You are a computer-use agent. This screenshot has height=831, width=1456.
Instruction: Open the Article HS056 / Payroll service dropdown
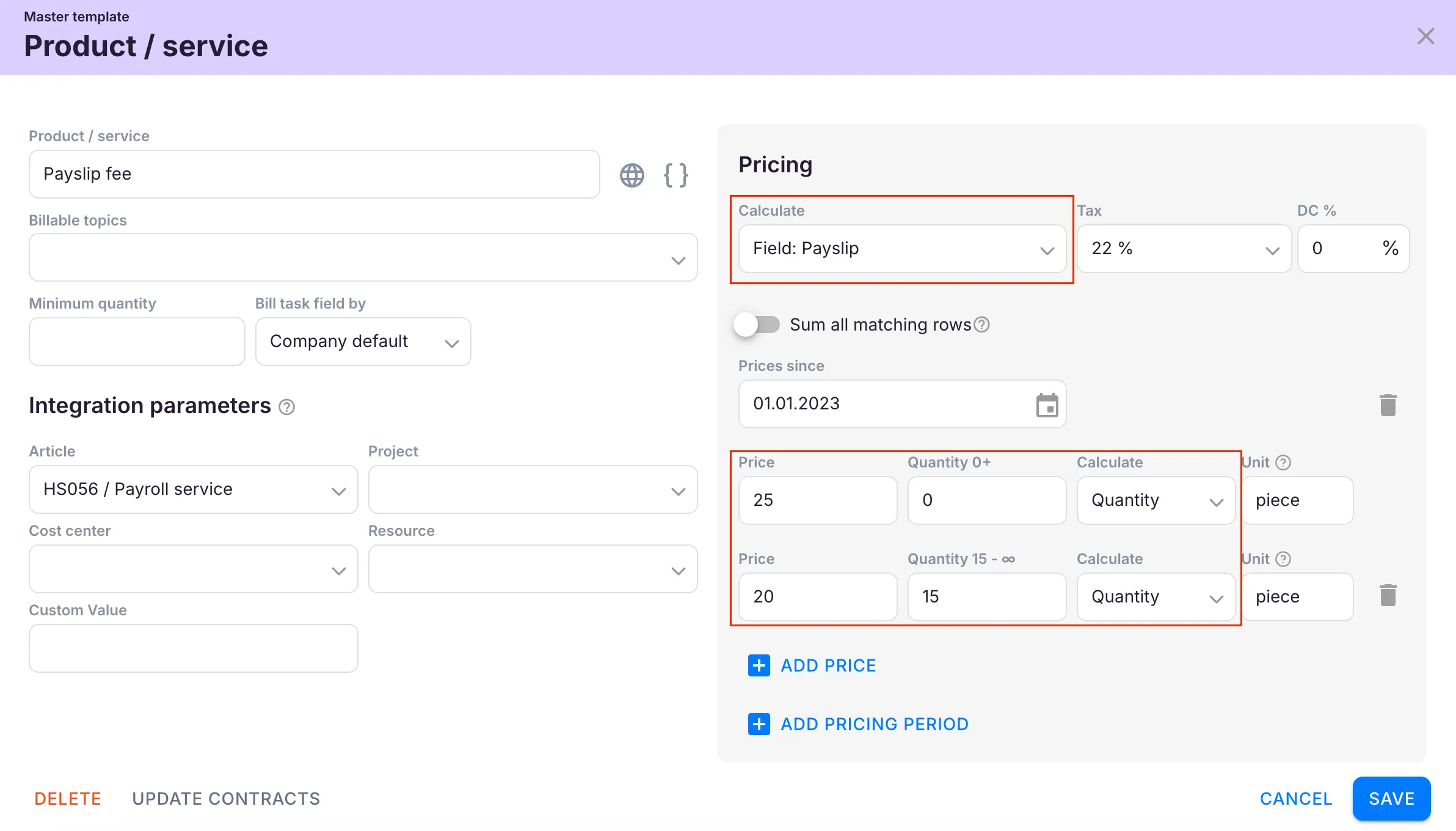193,489
